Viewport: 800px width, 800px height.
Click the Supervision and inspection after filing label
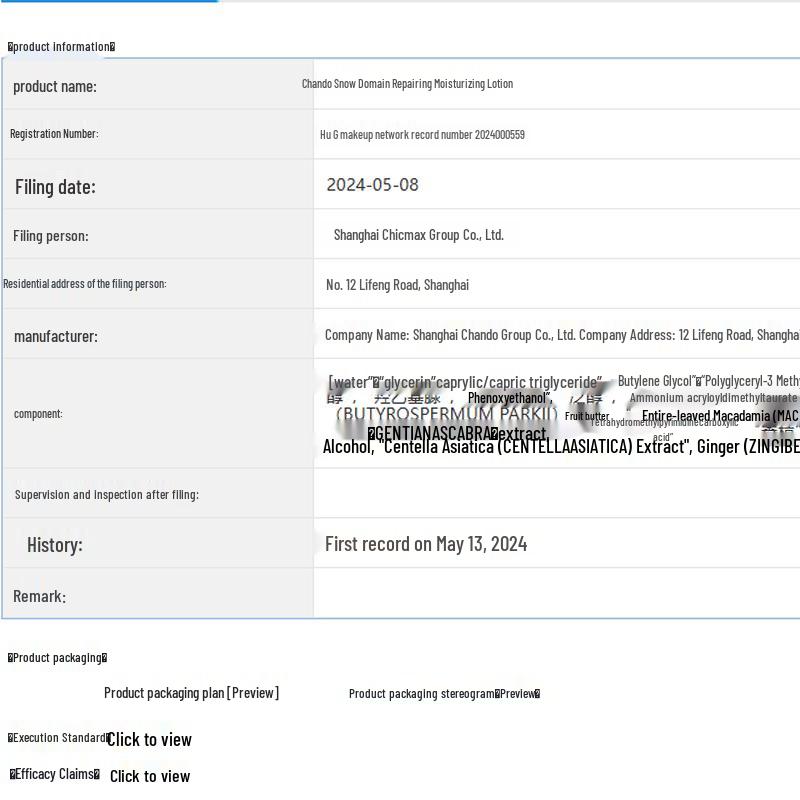(x=107, y=495)
